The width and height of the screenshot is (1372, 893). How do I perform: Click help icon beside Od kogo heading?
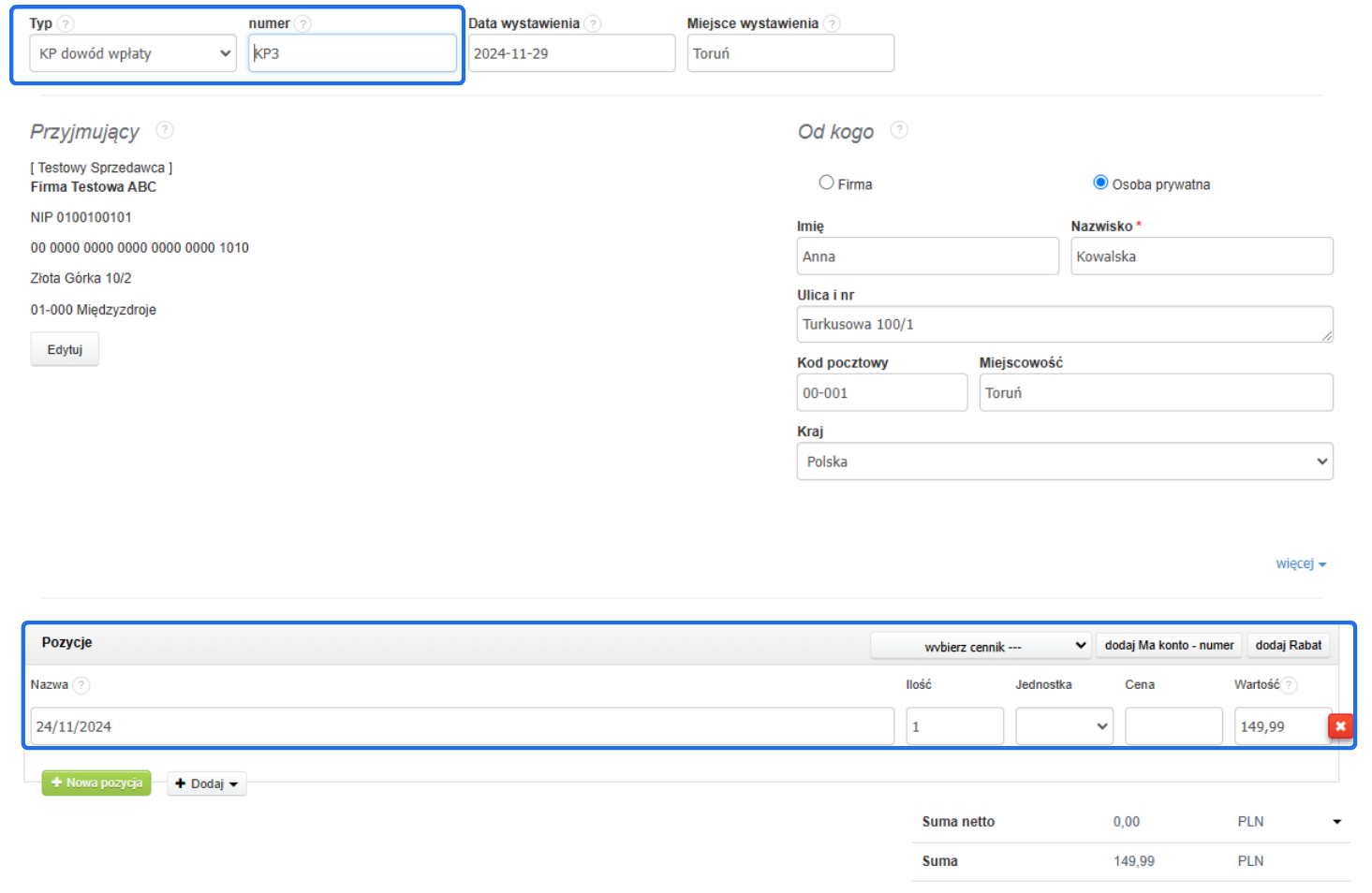(x=899, y=130)
